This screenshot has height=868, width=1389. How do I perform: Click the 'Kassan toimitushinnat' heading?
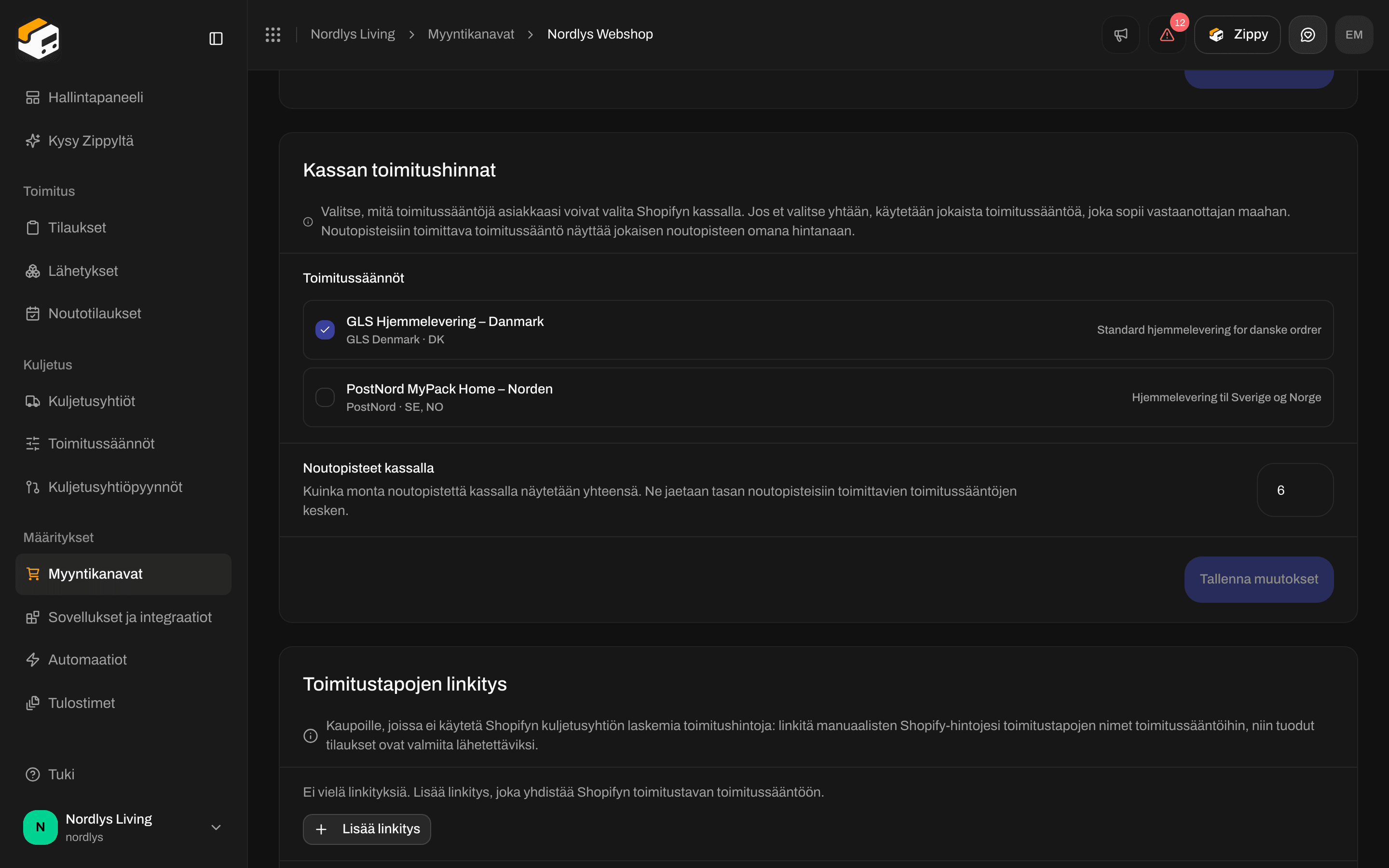[399, 170]
